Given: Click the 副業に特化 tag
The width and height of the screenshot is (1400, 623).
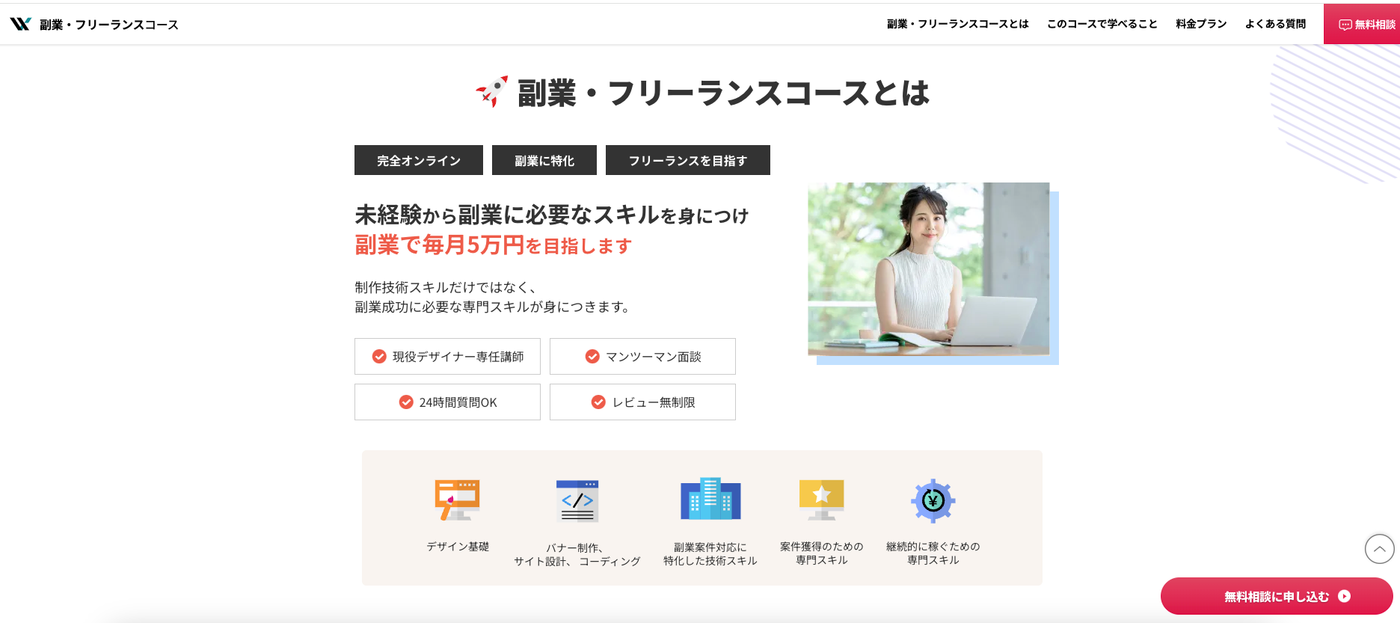Looking at the screenshot, I should coord(544,160).
